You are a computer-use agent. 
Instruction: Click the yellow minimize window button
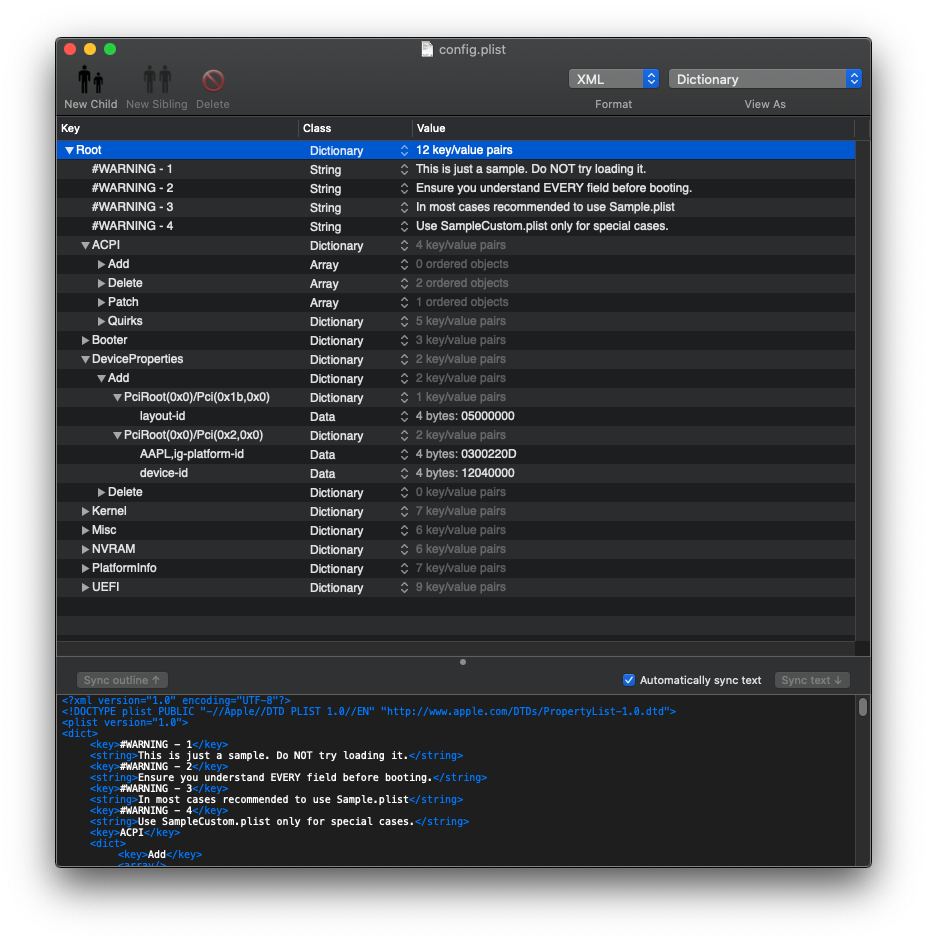[x=90, y=49]
